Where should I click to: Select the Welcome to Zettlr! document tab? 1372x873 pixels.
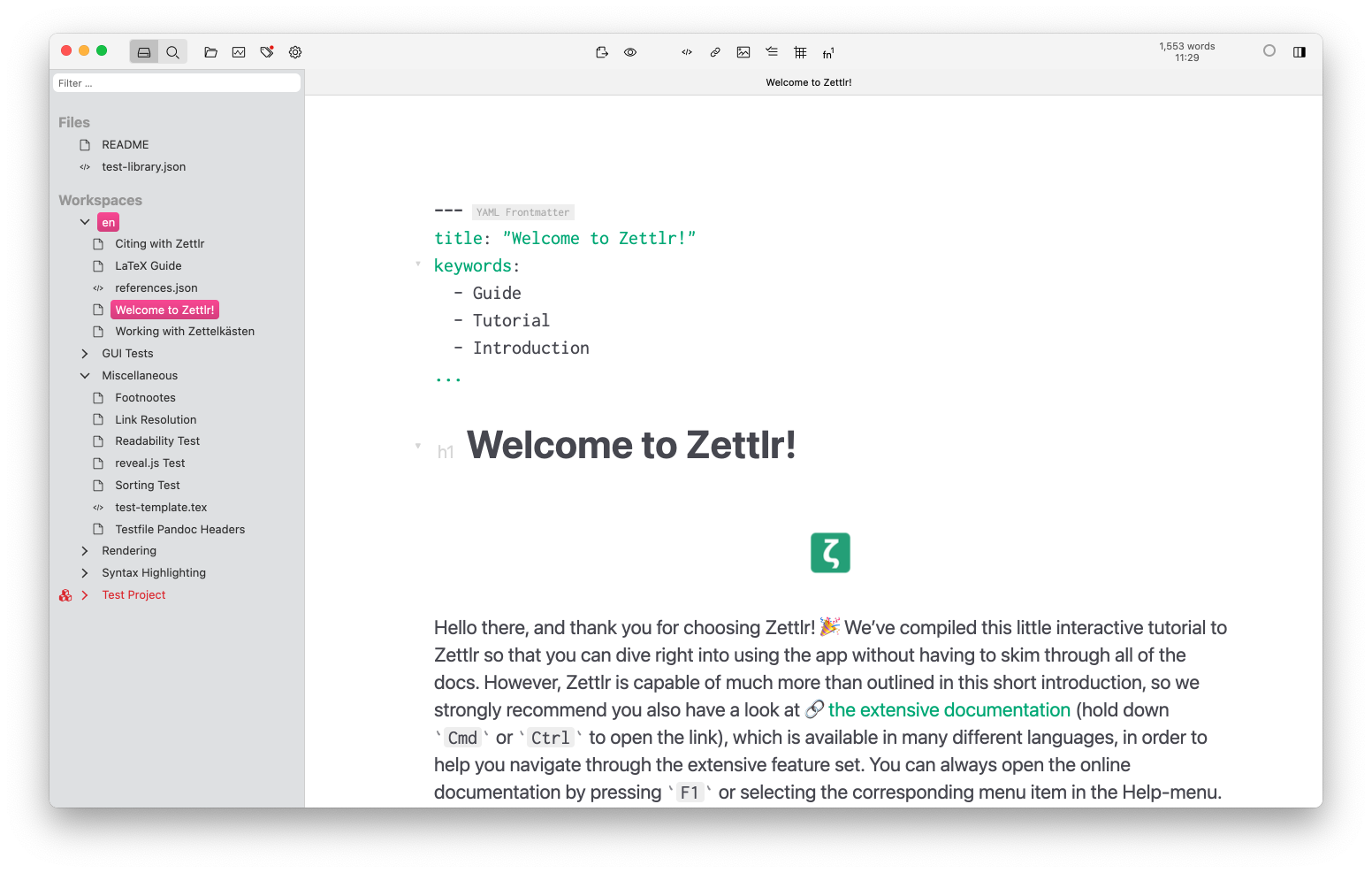coord(808,82)
